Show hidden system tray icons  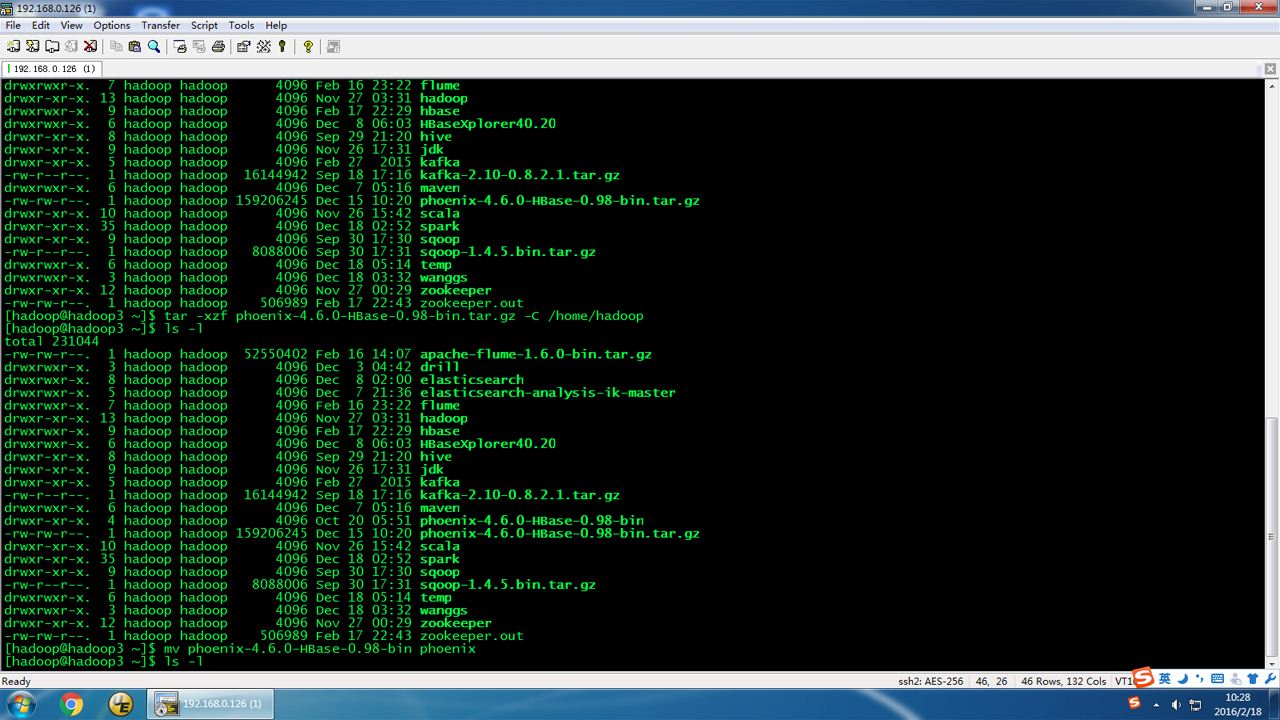coord(1157,705)
